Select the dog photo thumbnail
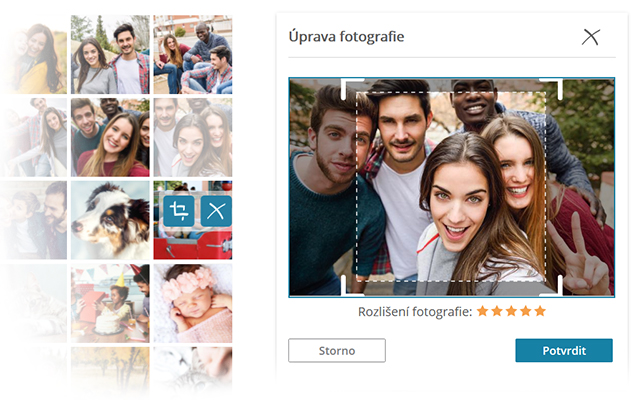Screen dimensions: 640x400 coord(110,219)
